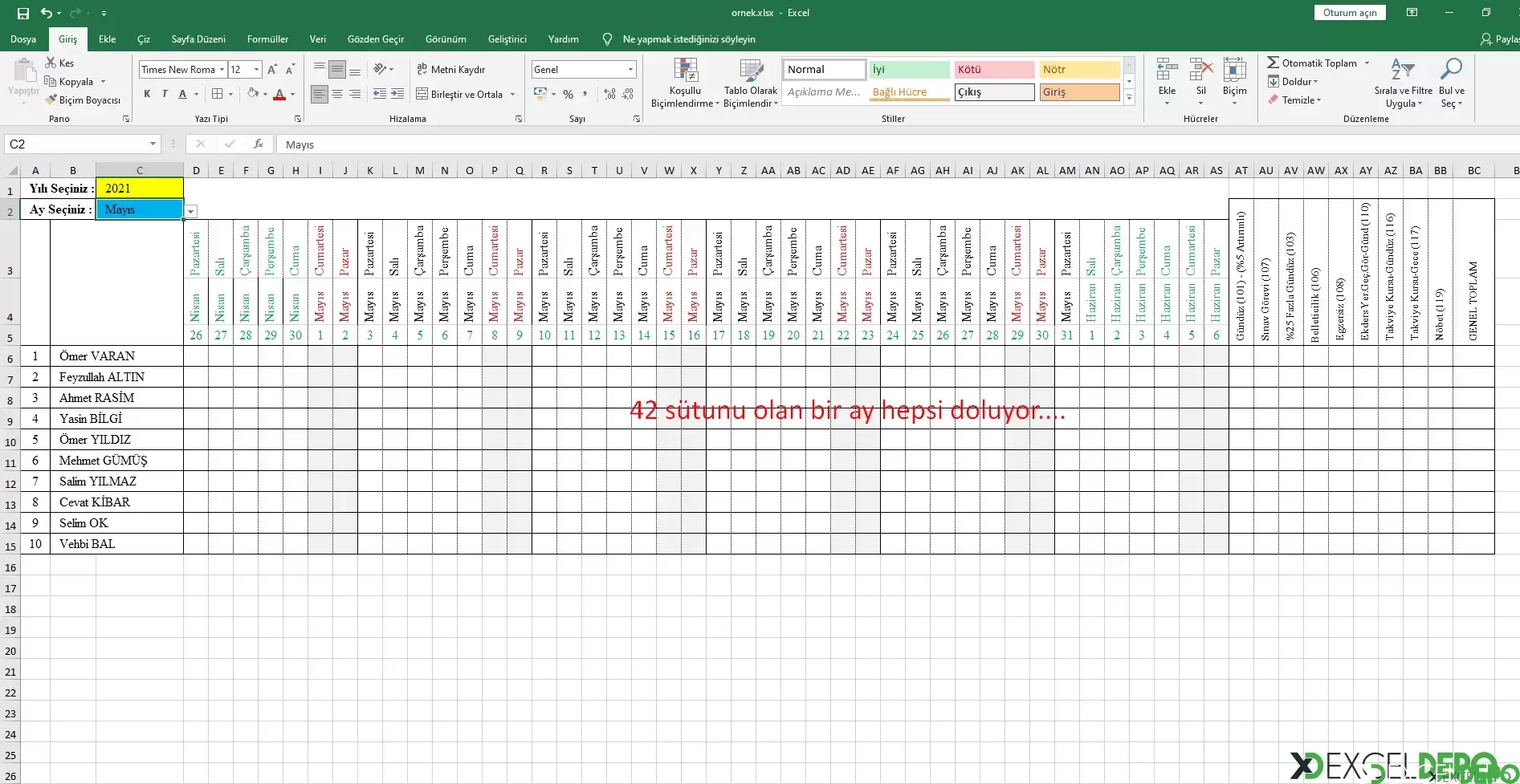Switch to the Formüller tab
The image size is (1520, 784).
click(267, 39)
